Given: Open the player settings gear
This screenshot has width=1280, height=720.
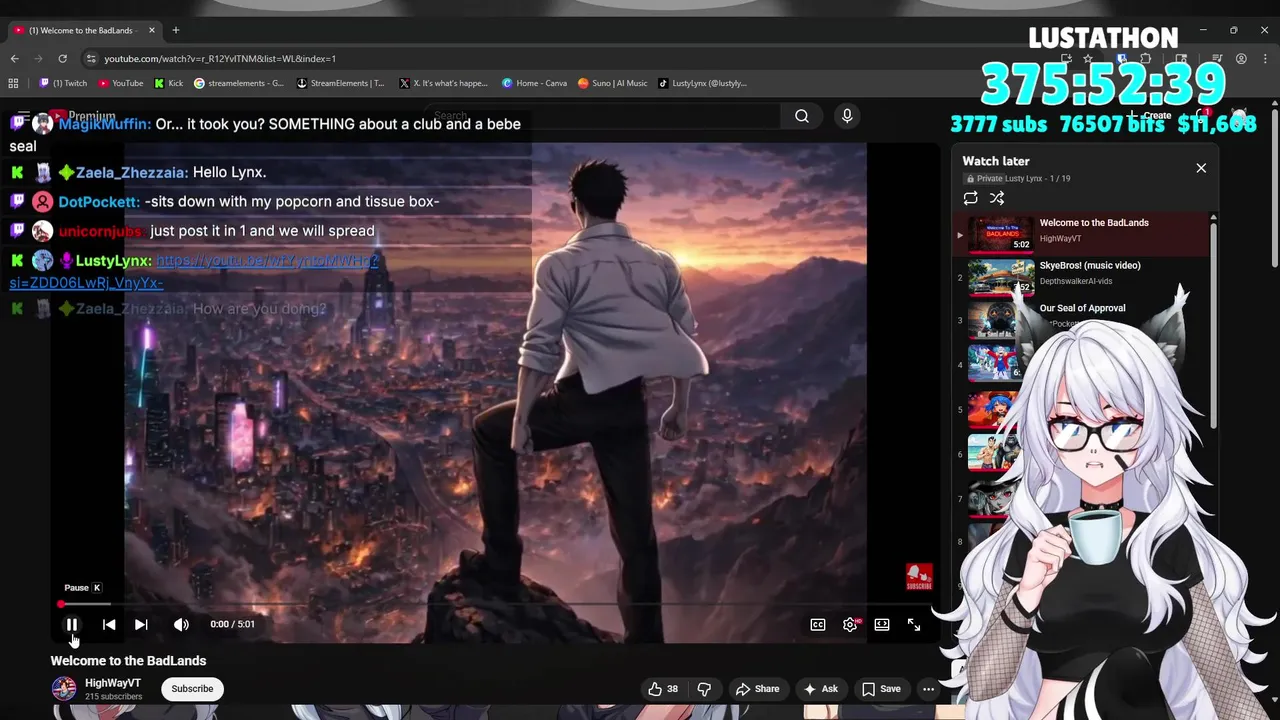Looking at the screenshot, I should click(x=850, y=624).
